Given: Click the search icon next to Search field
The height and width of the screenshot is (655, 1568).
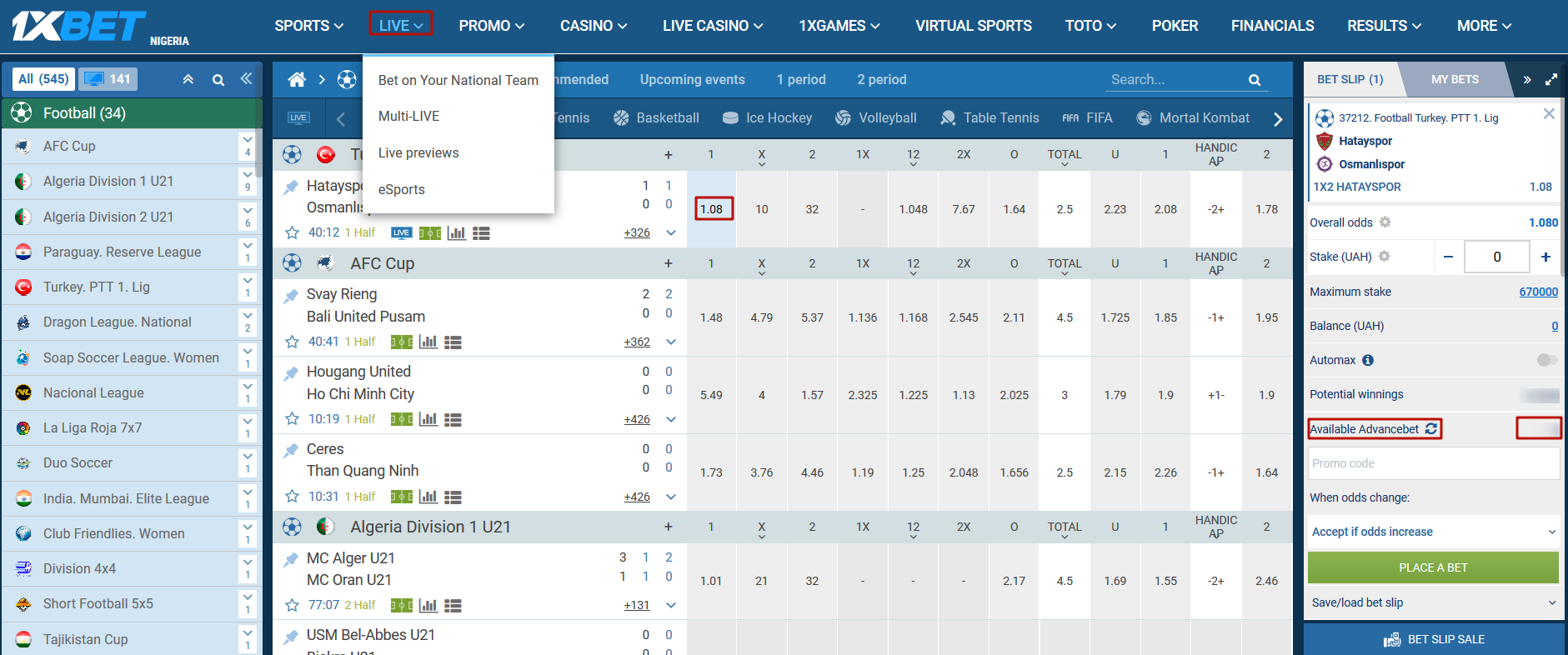Looking at the screenshot, I should [1255, 80].
